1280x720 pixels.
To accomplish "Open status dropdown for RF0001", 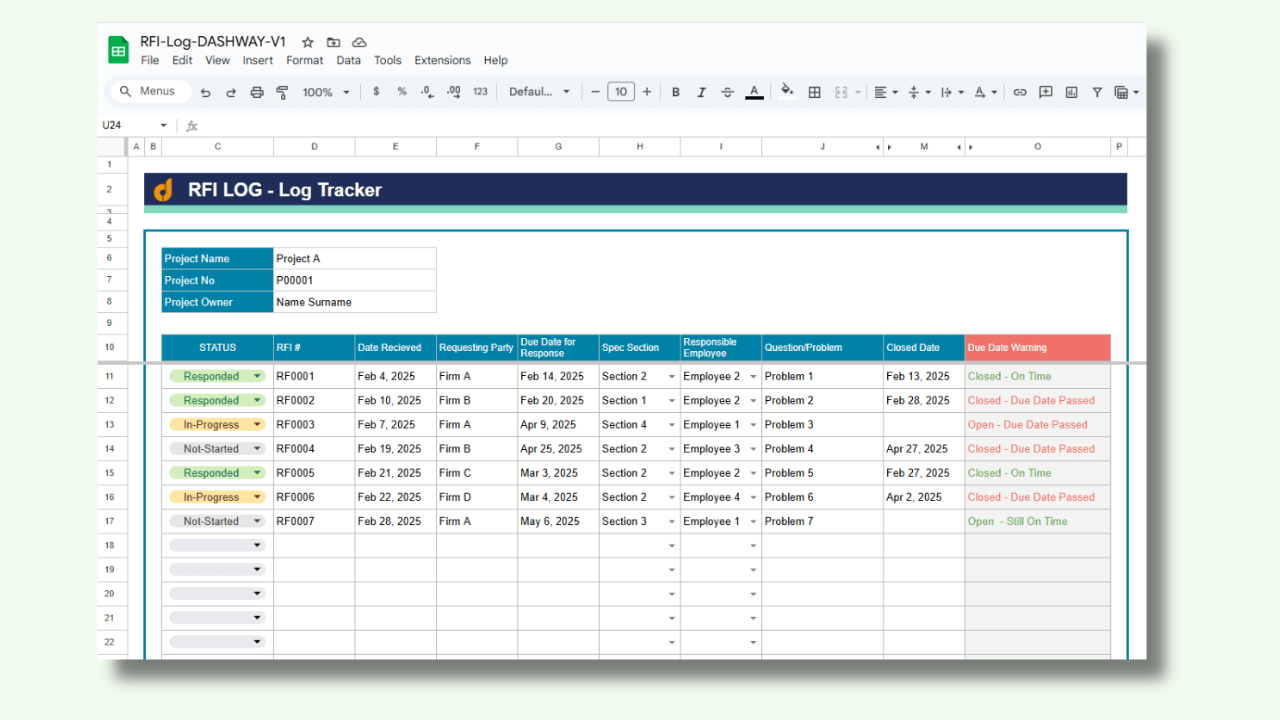I will point(257,377).
